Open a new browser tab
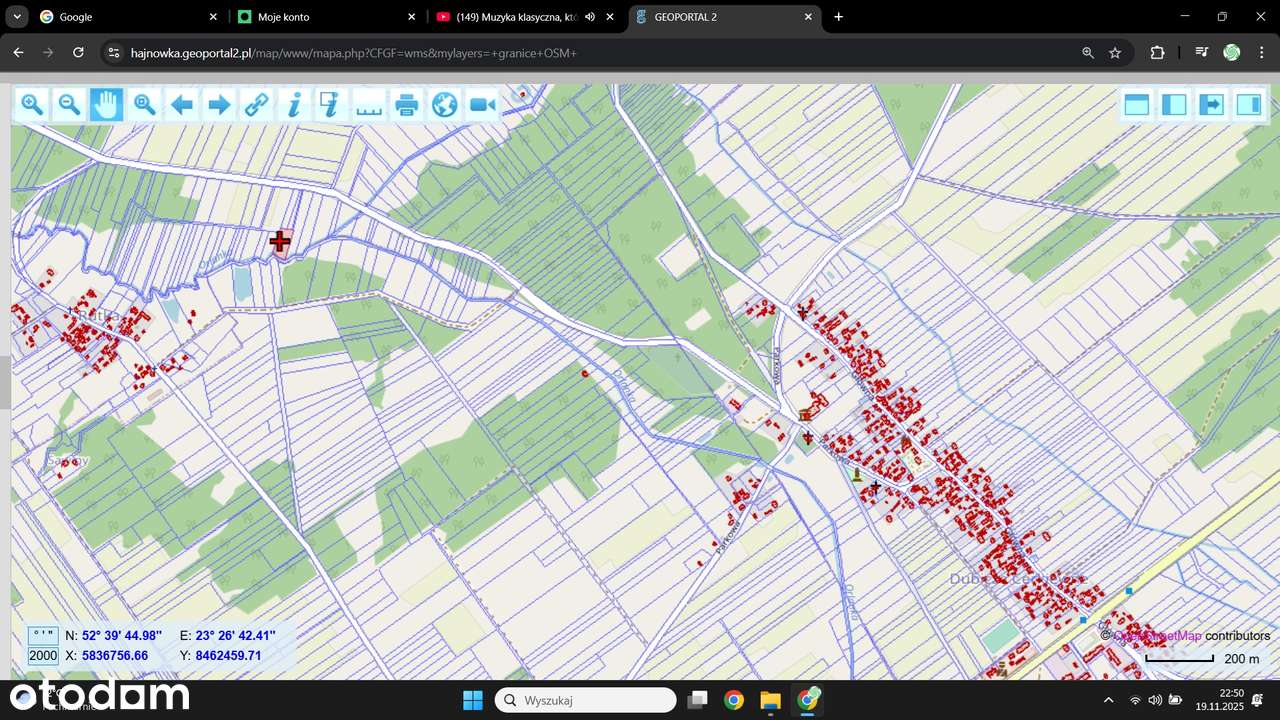 point(838,17)
